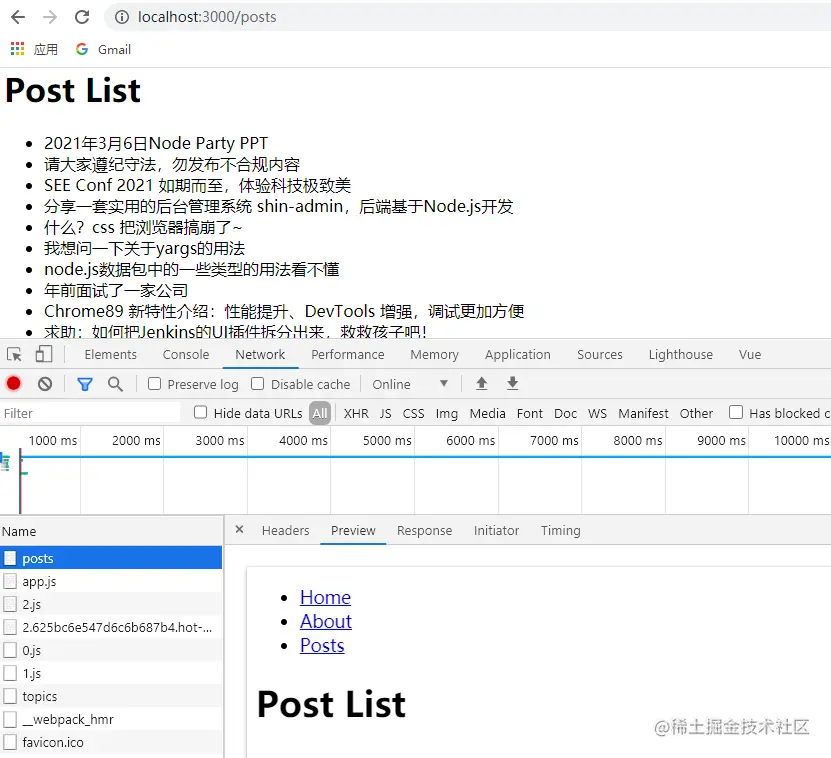Stop recording network log with red button
This screenshot has height=758, width=831.
pos(14,383)
